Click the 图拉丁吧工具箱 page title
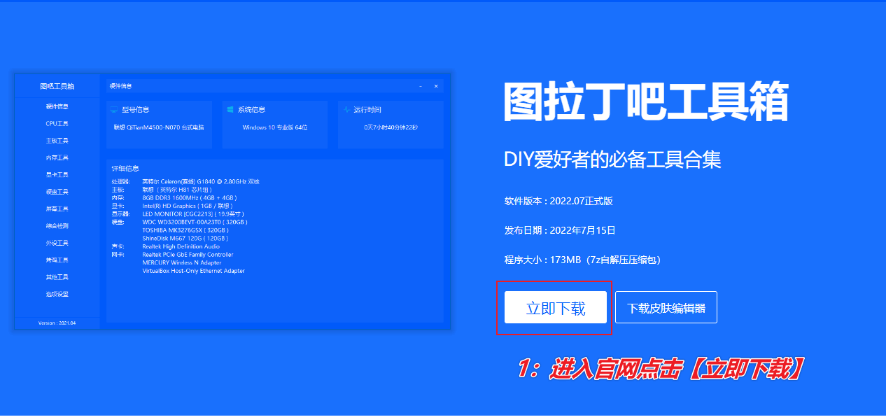This screenshot has height=416, width=886. 645,102
